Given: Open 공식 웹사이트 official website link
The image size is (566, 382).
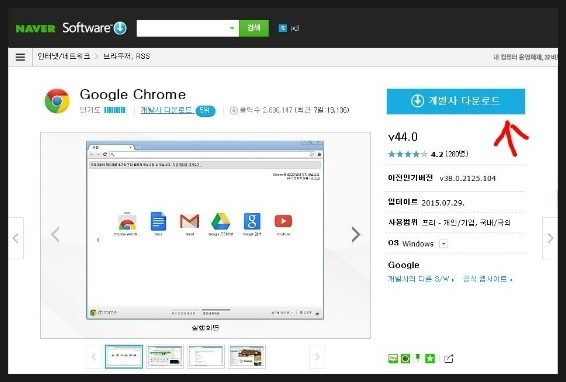Looking at the screenshot, I should pyautogui.click(x=488, y=279).
